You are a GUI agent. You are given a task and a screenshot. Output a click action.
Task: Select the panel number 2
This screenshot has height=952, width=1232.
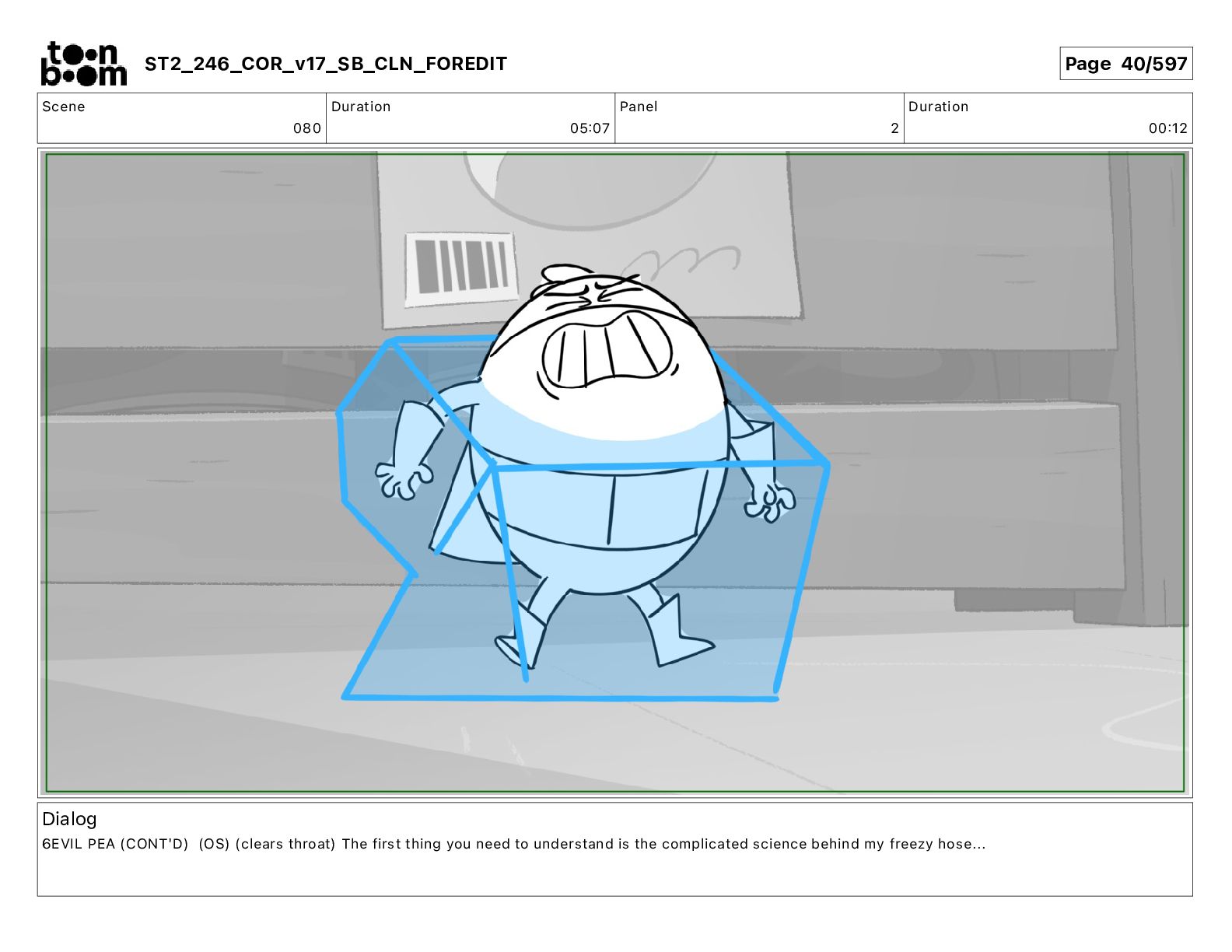(894, 128)
